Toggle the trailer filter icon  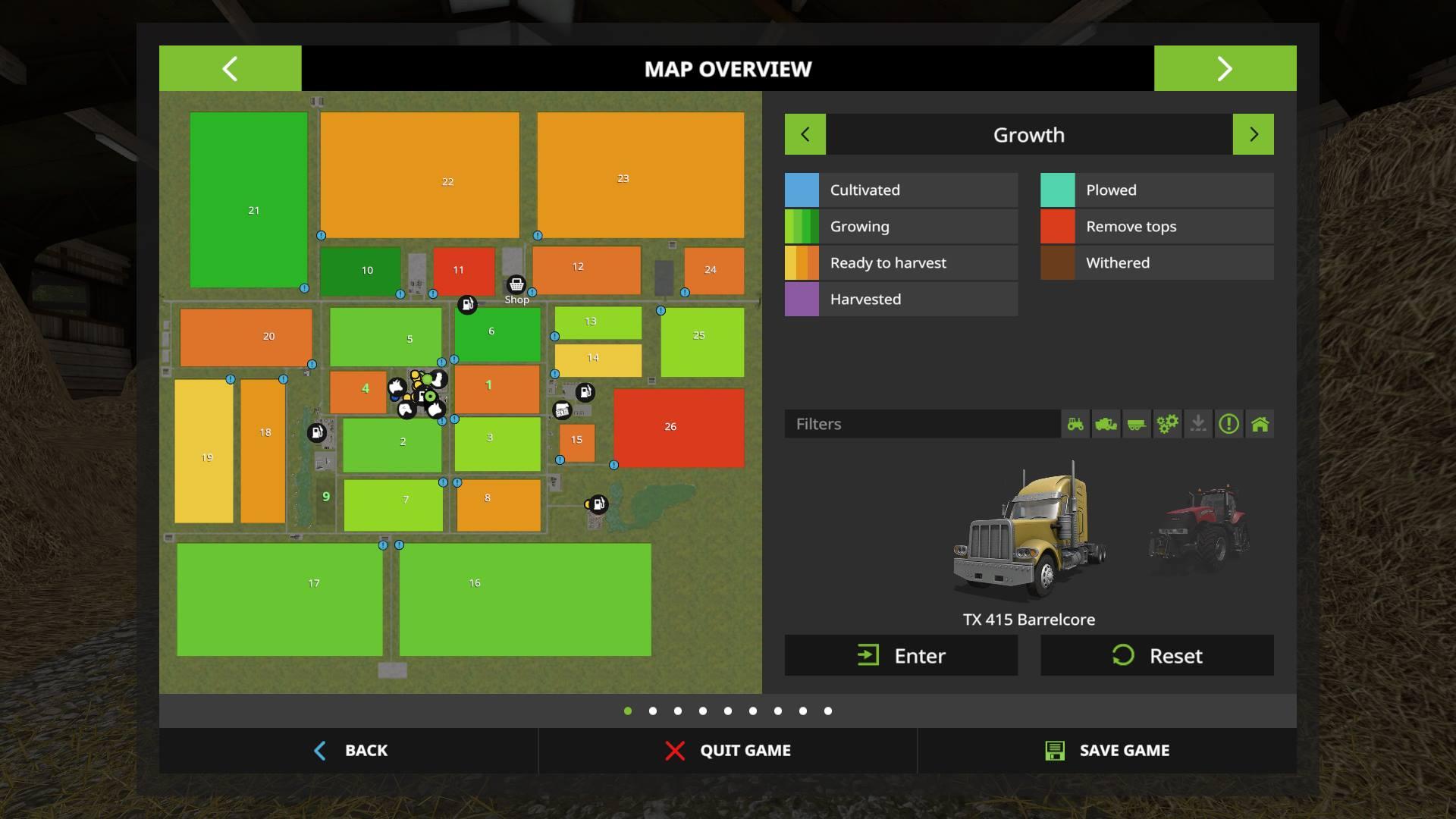click(1136, 424)
